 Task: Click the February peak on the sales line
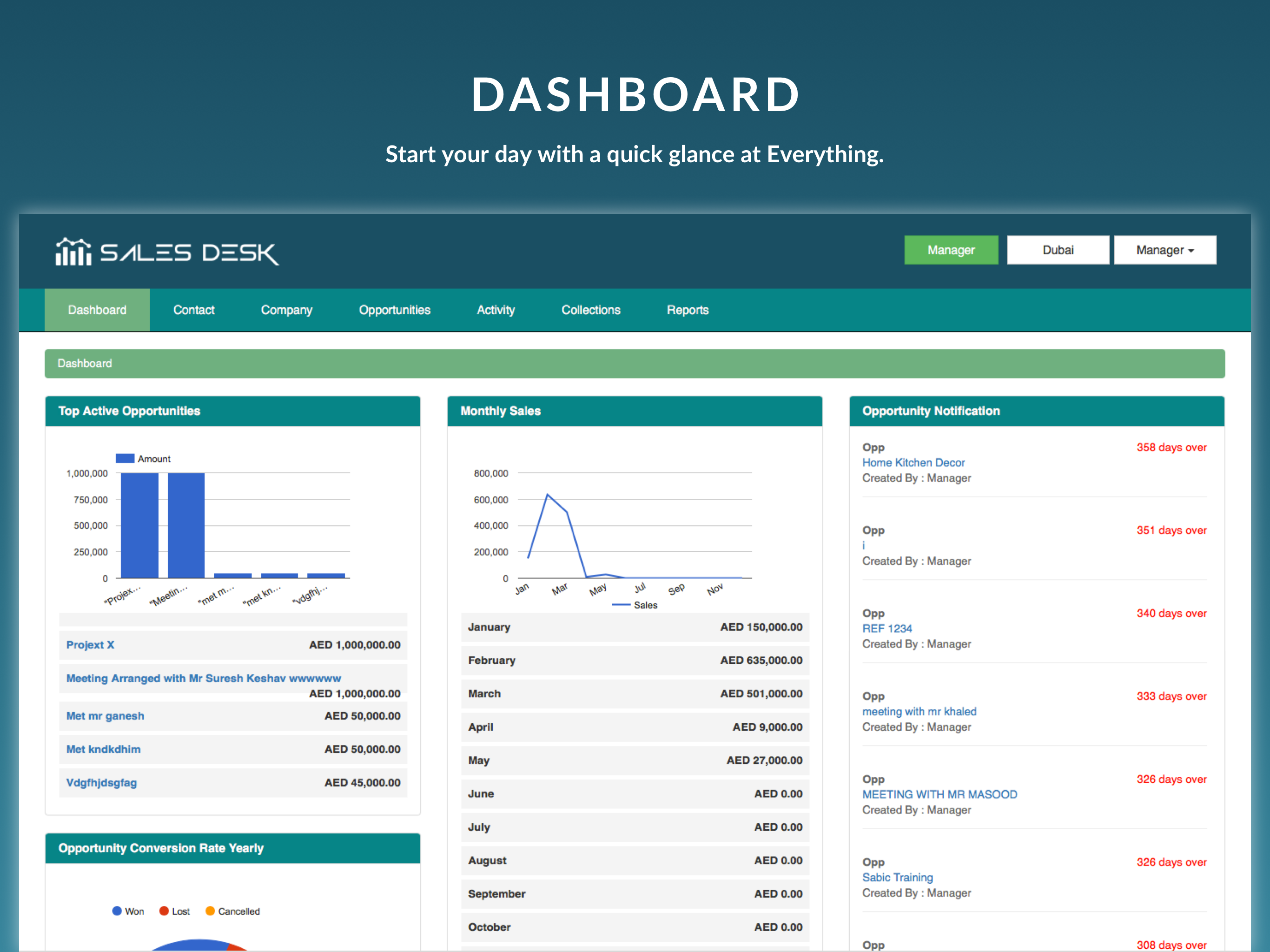(x=548, y=495)
